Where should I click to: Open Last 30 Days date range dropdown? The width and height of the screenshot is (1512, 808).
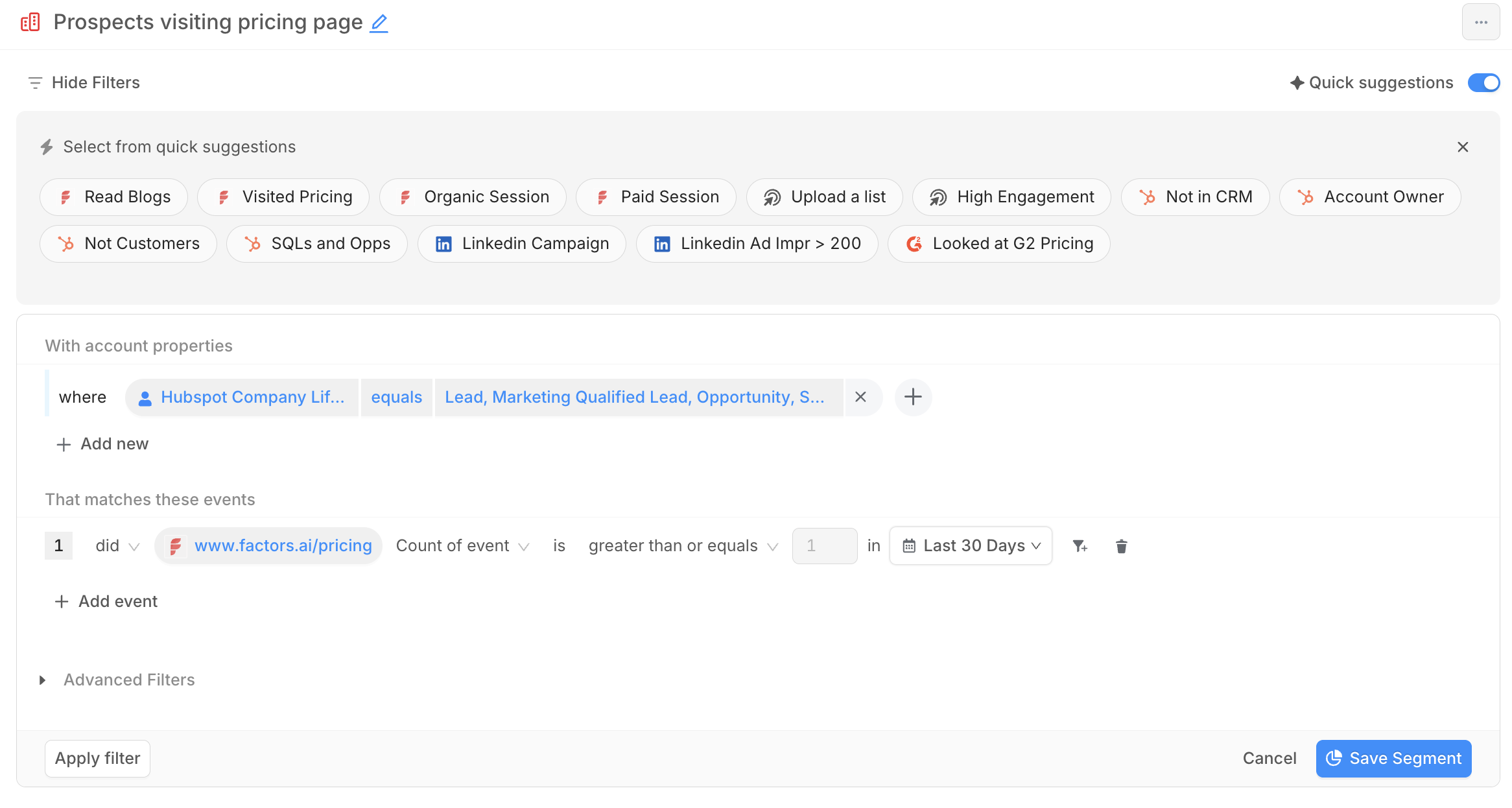pos(971,546)
